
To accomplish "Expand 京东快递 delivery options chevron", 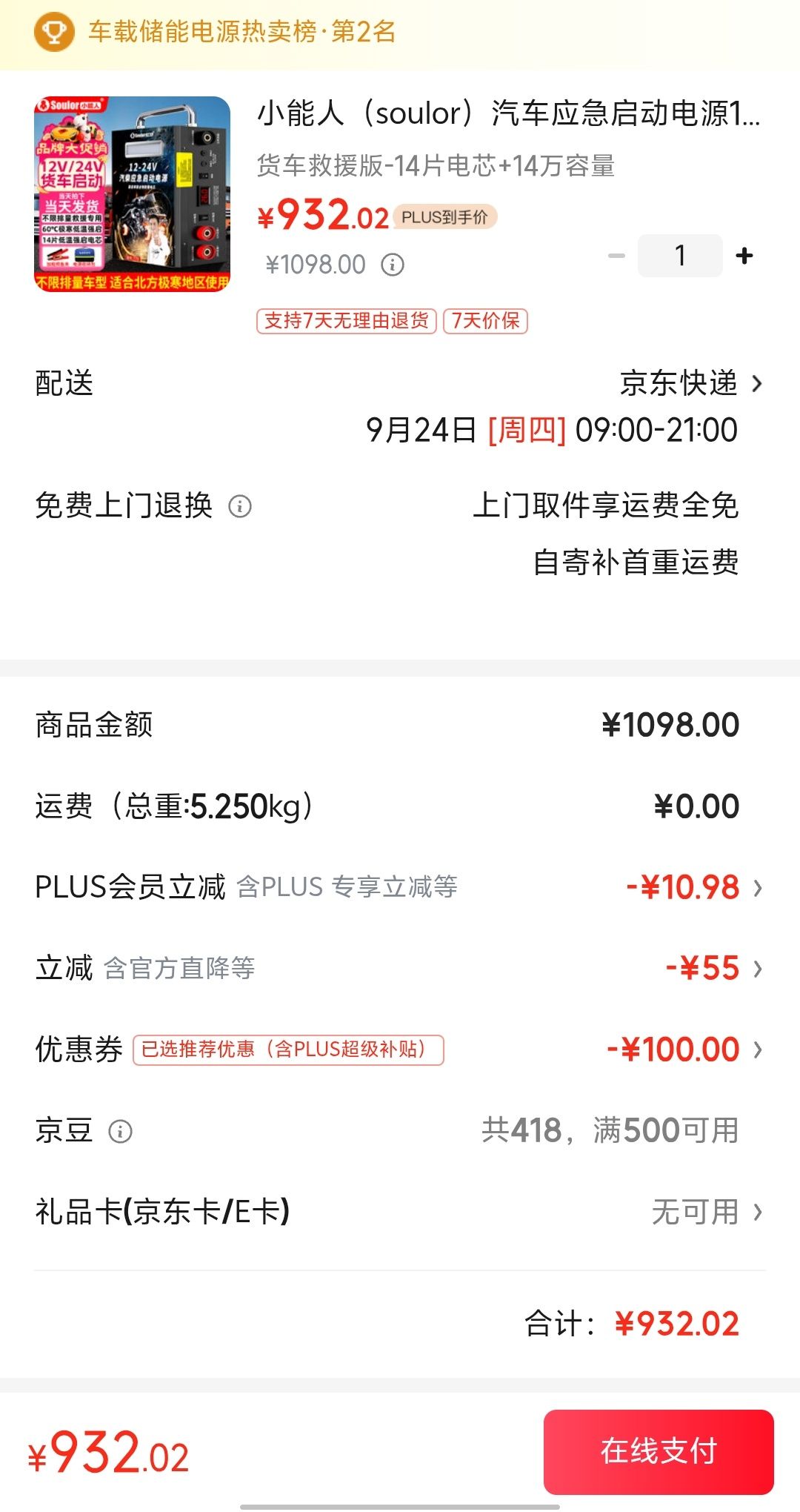I will [757, 383].
